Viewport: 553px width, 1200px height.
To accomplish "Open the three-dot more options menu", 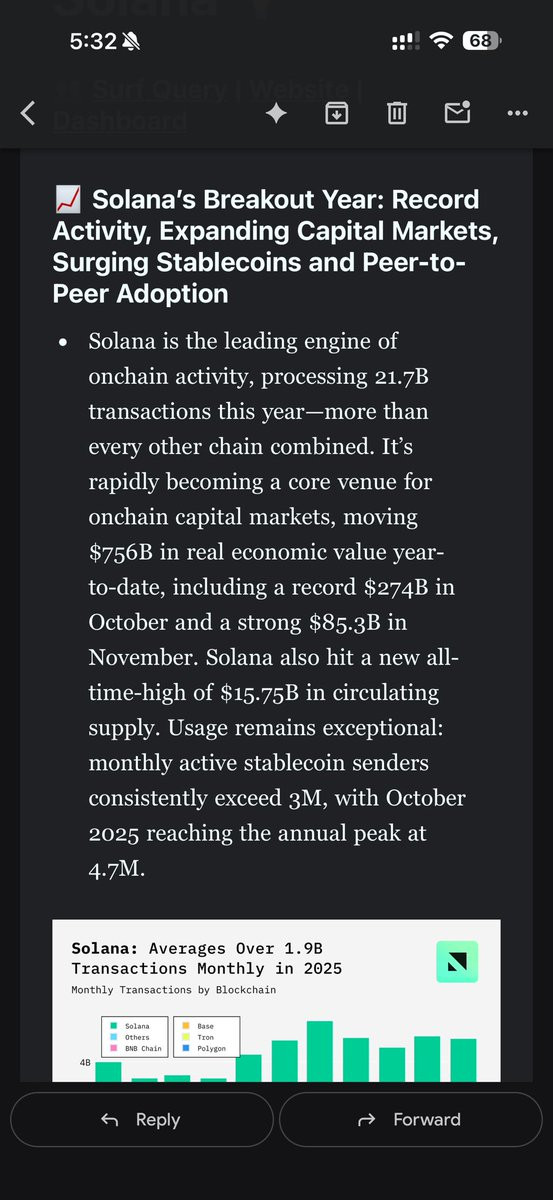I will point(517,114).
